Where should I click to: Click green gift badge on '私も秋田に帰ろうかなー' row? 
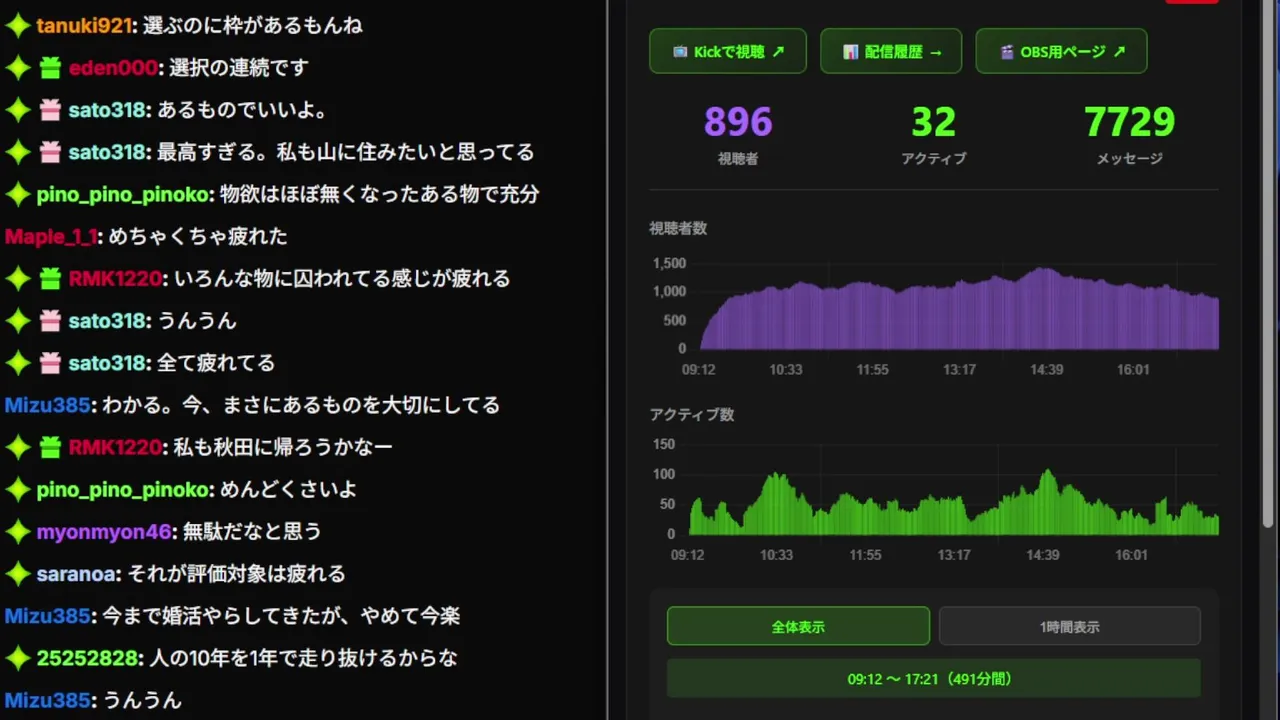(50, 447)
